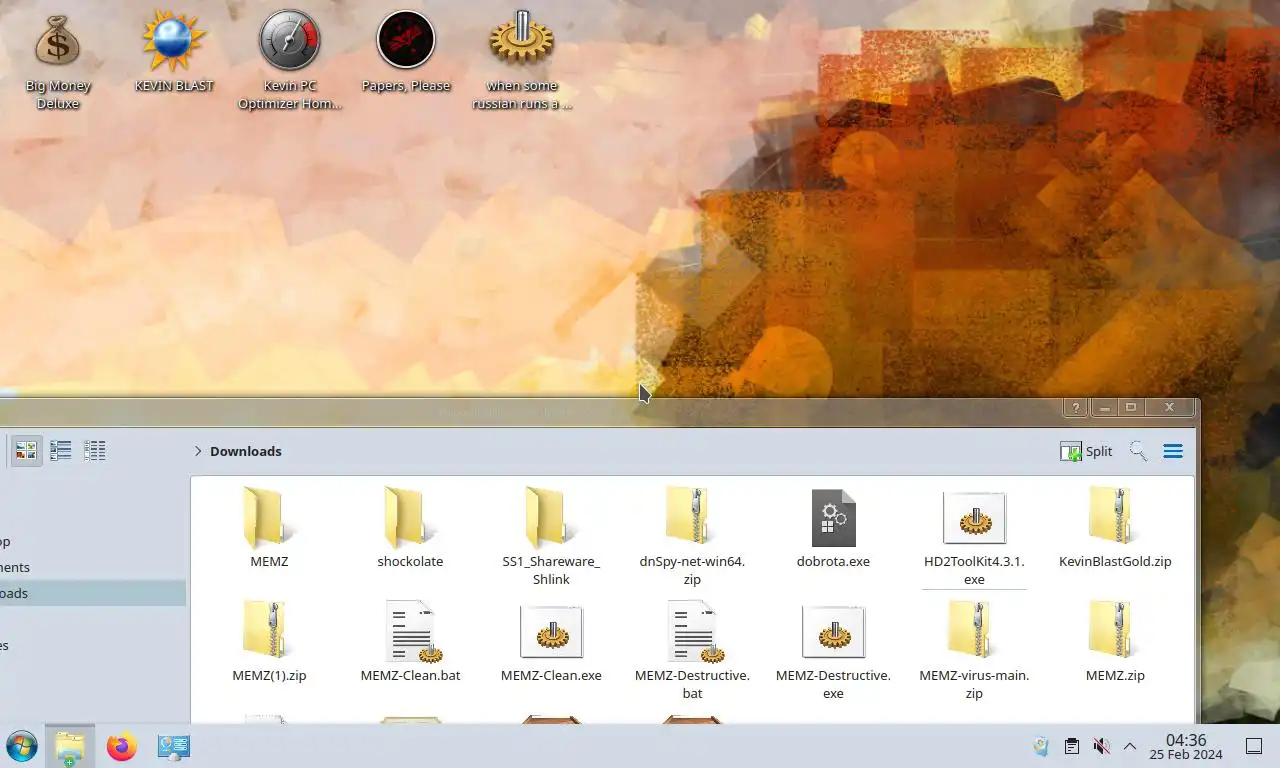
Task: Switch Dolphin to icons view mode
Action: point(26,451)
